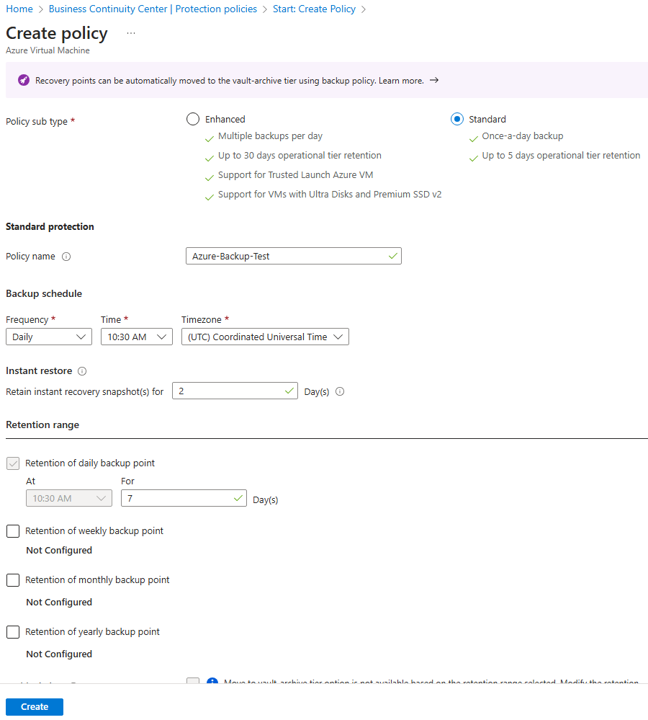Open the Frequency dropdown set to Daily
This screenshot has width=648, height=720.
(x=49, y=337)
